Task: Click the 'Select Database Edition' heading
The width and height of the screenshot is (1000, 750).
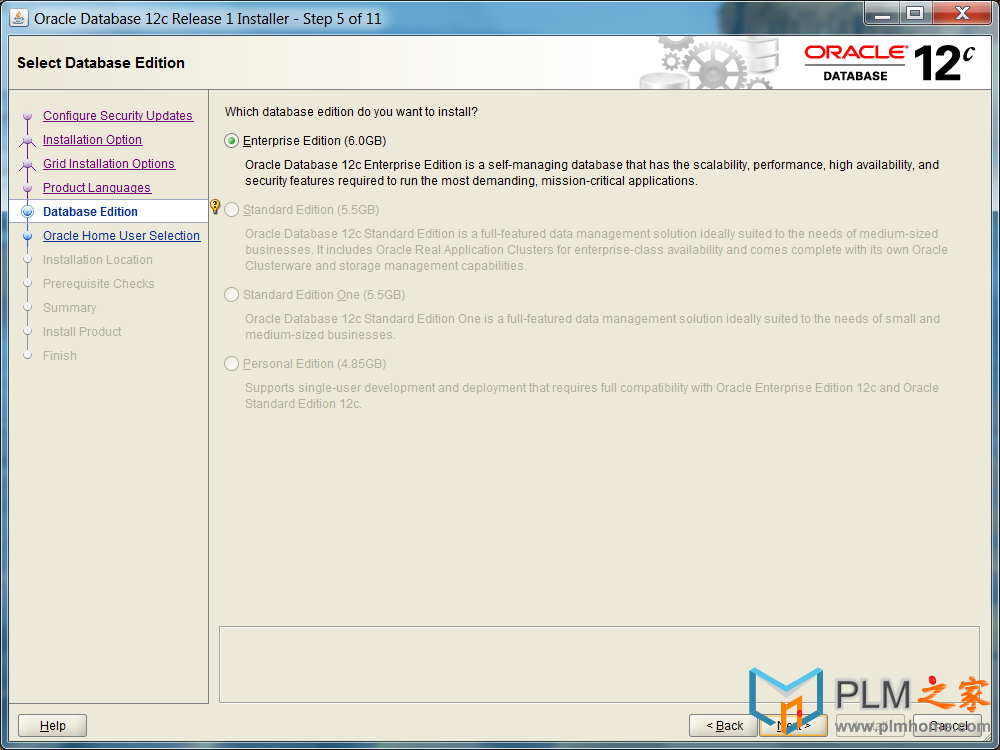Action: pos(101,62)
